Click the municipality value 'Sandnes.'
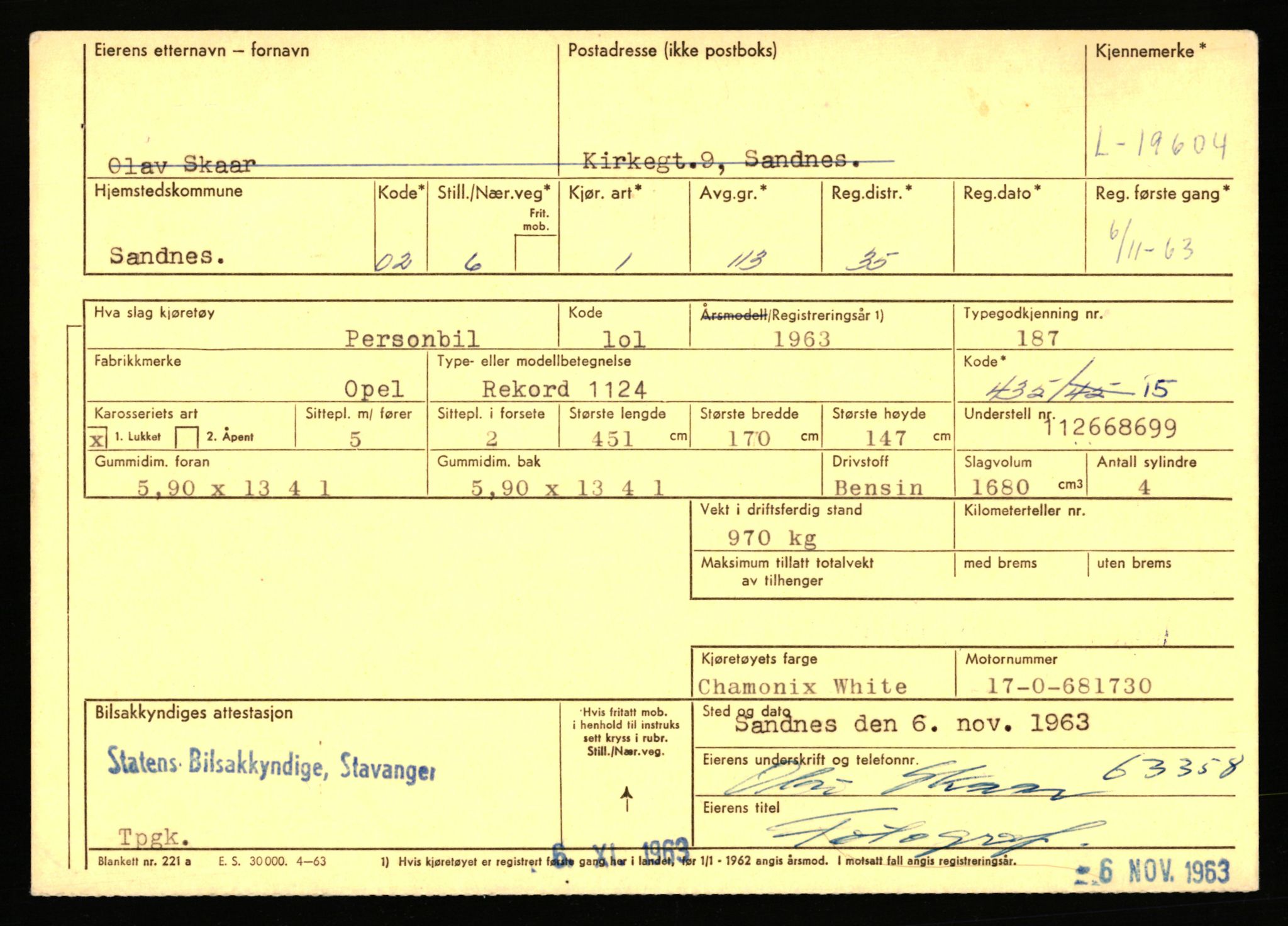 point(167,255)
